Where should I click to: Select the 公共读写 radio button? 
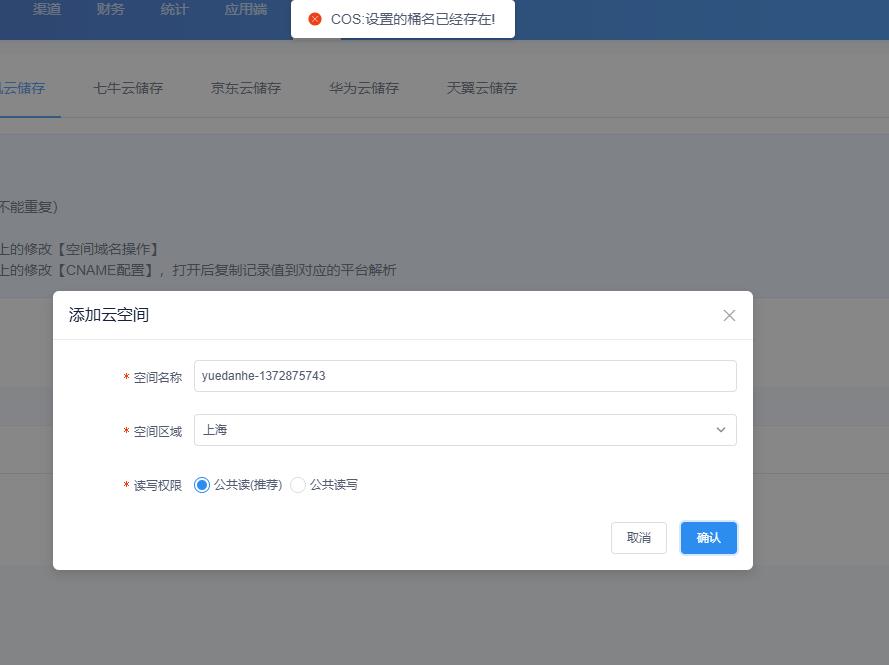click(x=298, y=485)
